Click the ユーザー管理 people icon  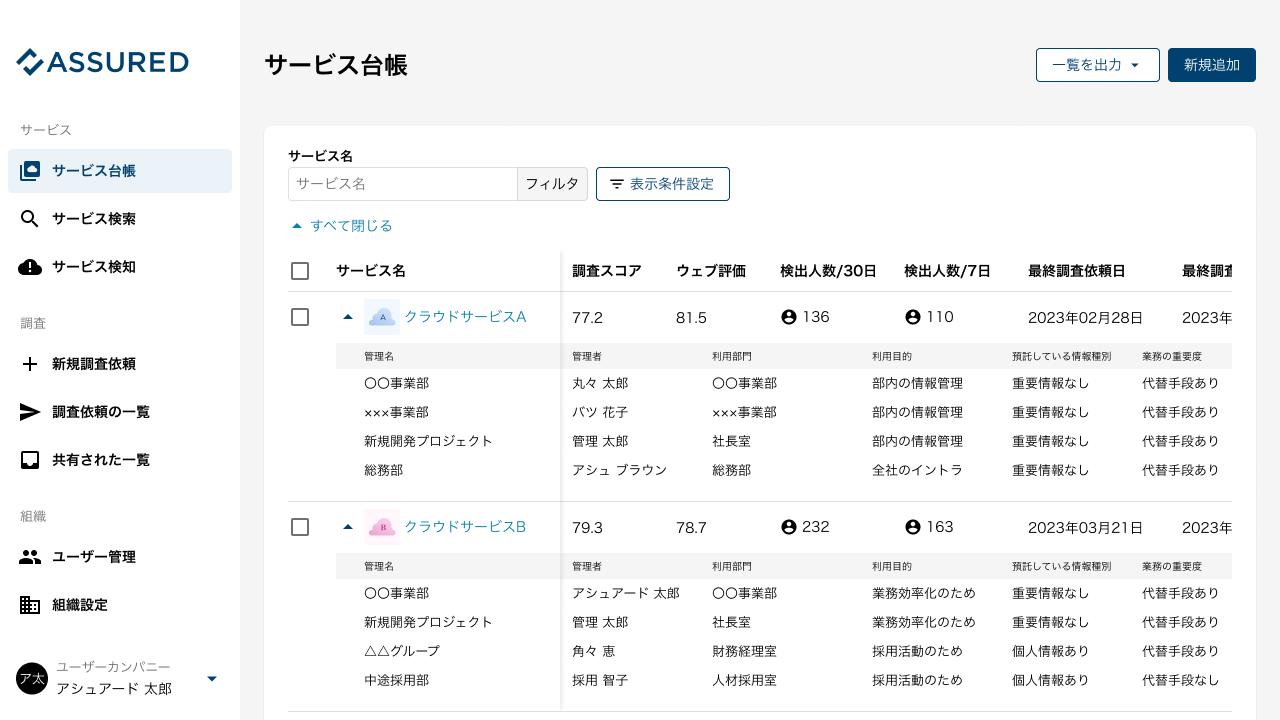tap(30, 557)
